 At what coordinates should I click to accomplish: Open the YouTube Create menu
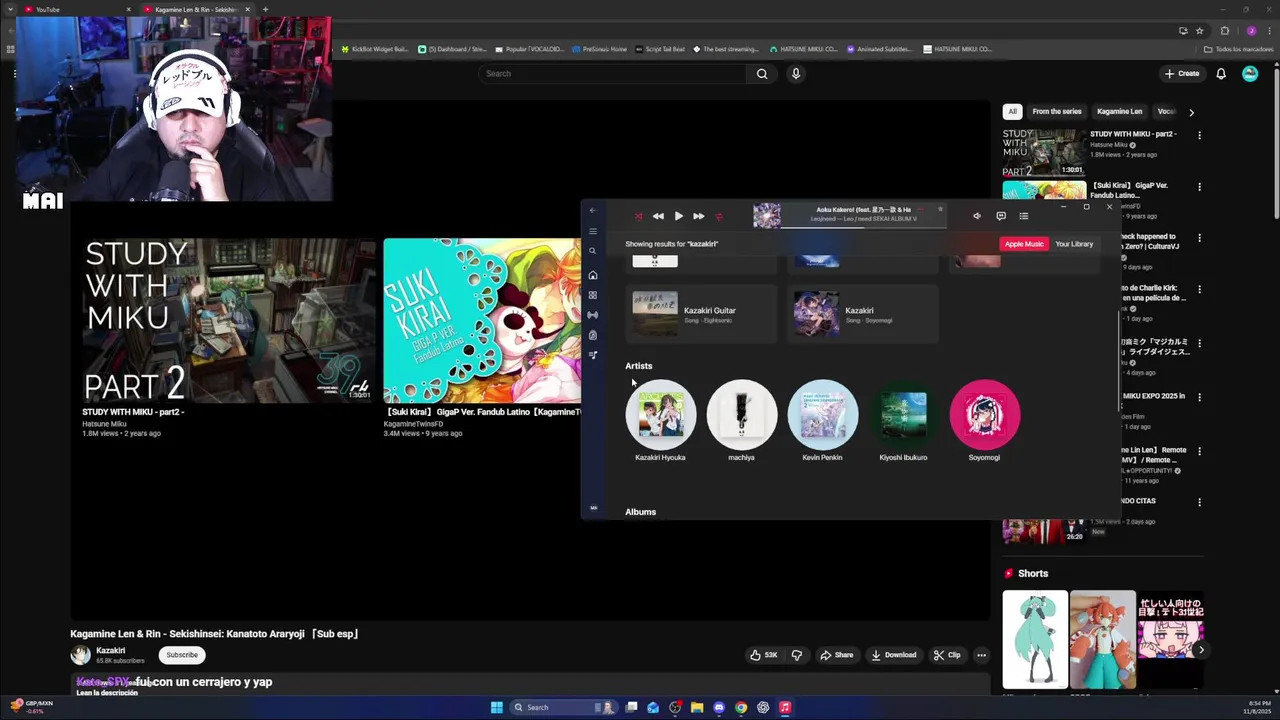pos(1181,73)
